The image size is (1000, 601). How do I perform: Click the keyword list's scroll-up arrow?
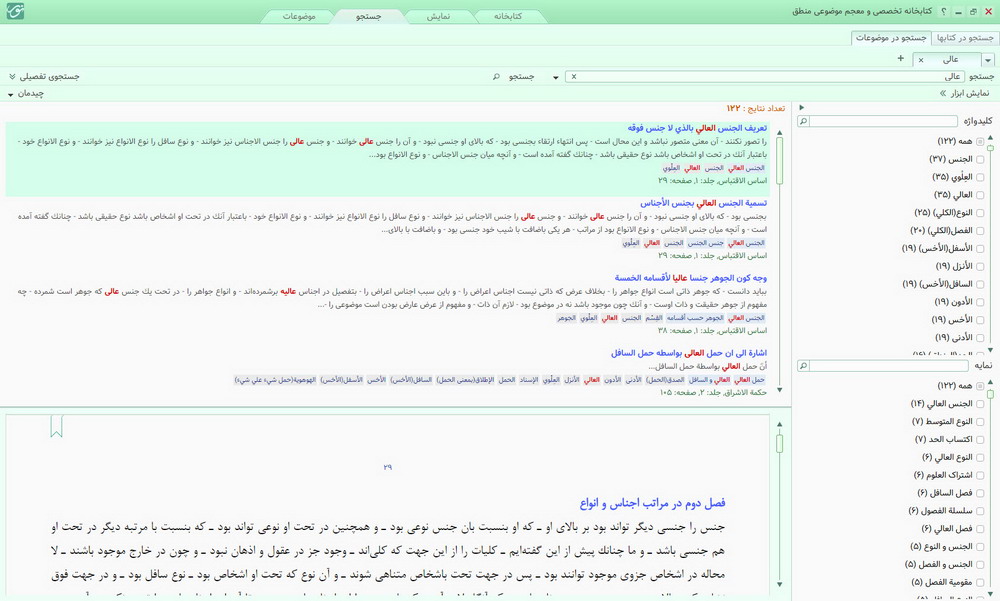pos(990,137)
